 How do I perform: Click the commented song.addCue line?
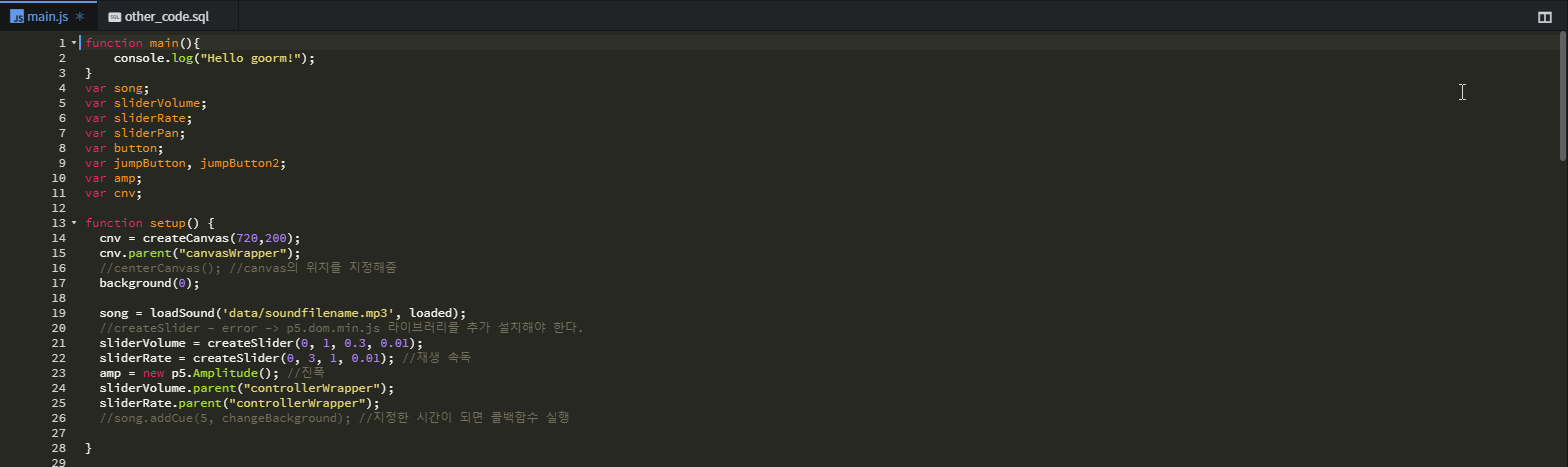click(334, 418)
